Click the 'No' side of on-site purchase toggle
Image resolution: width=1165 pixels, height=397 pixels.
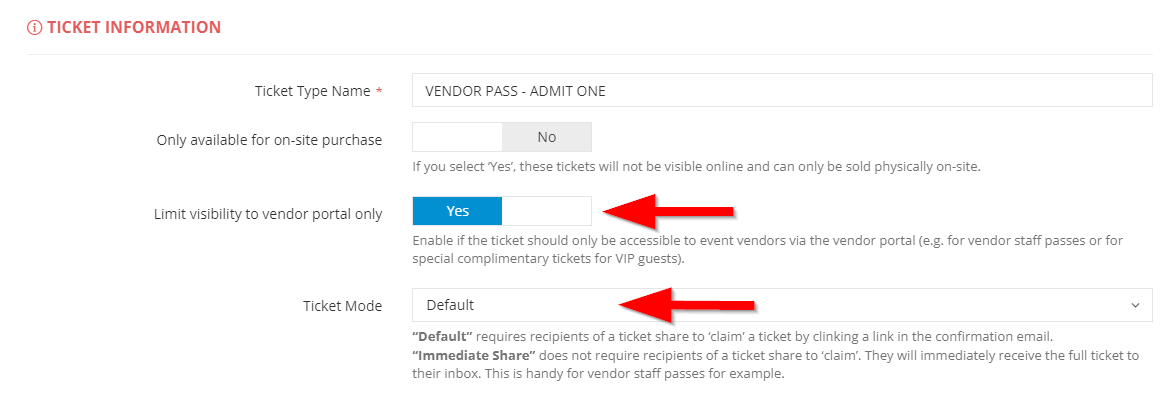pyautogui.click(x=547, y=138)
